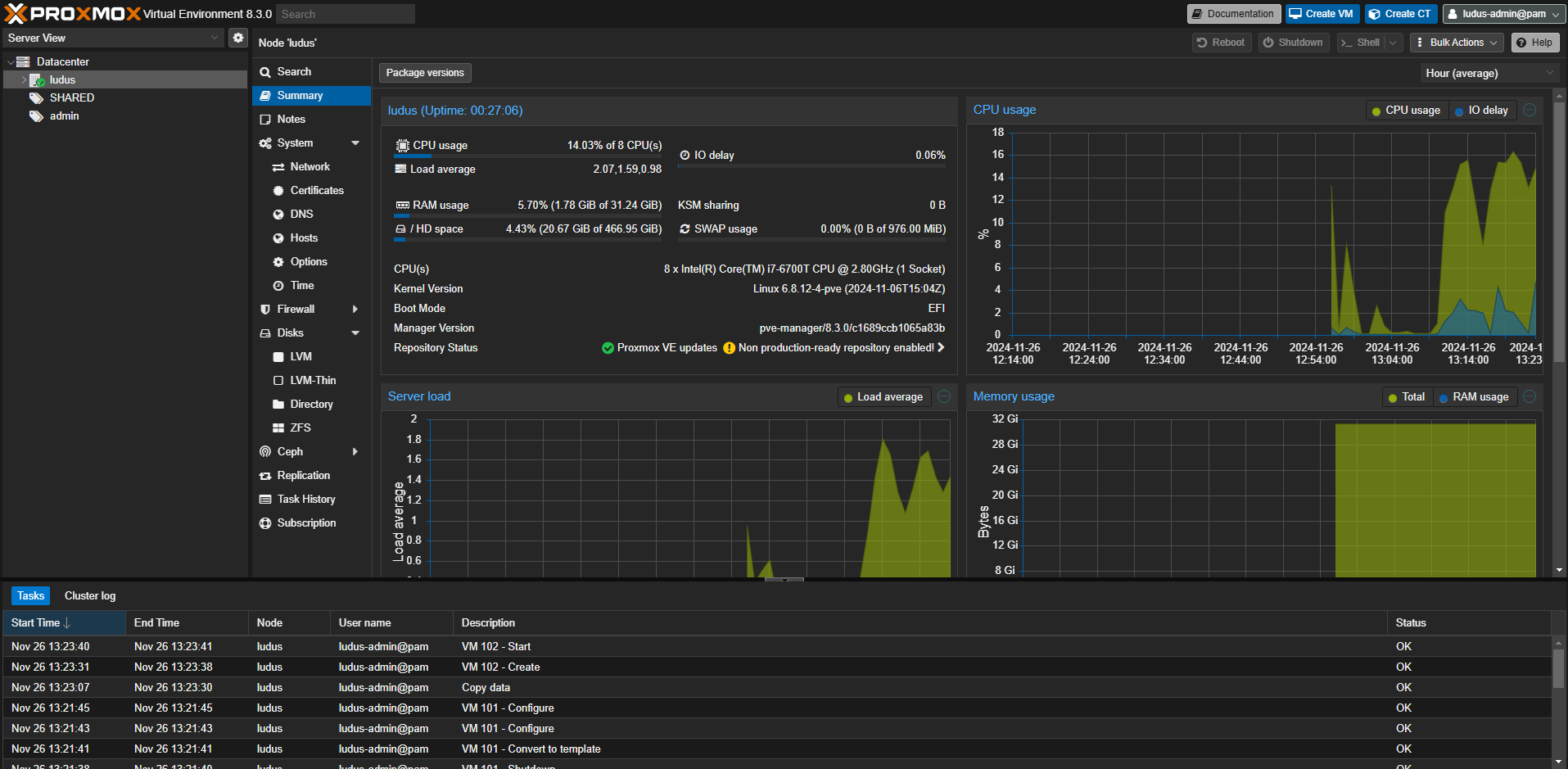Open the Server View settings gear

coord(237,38)
